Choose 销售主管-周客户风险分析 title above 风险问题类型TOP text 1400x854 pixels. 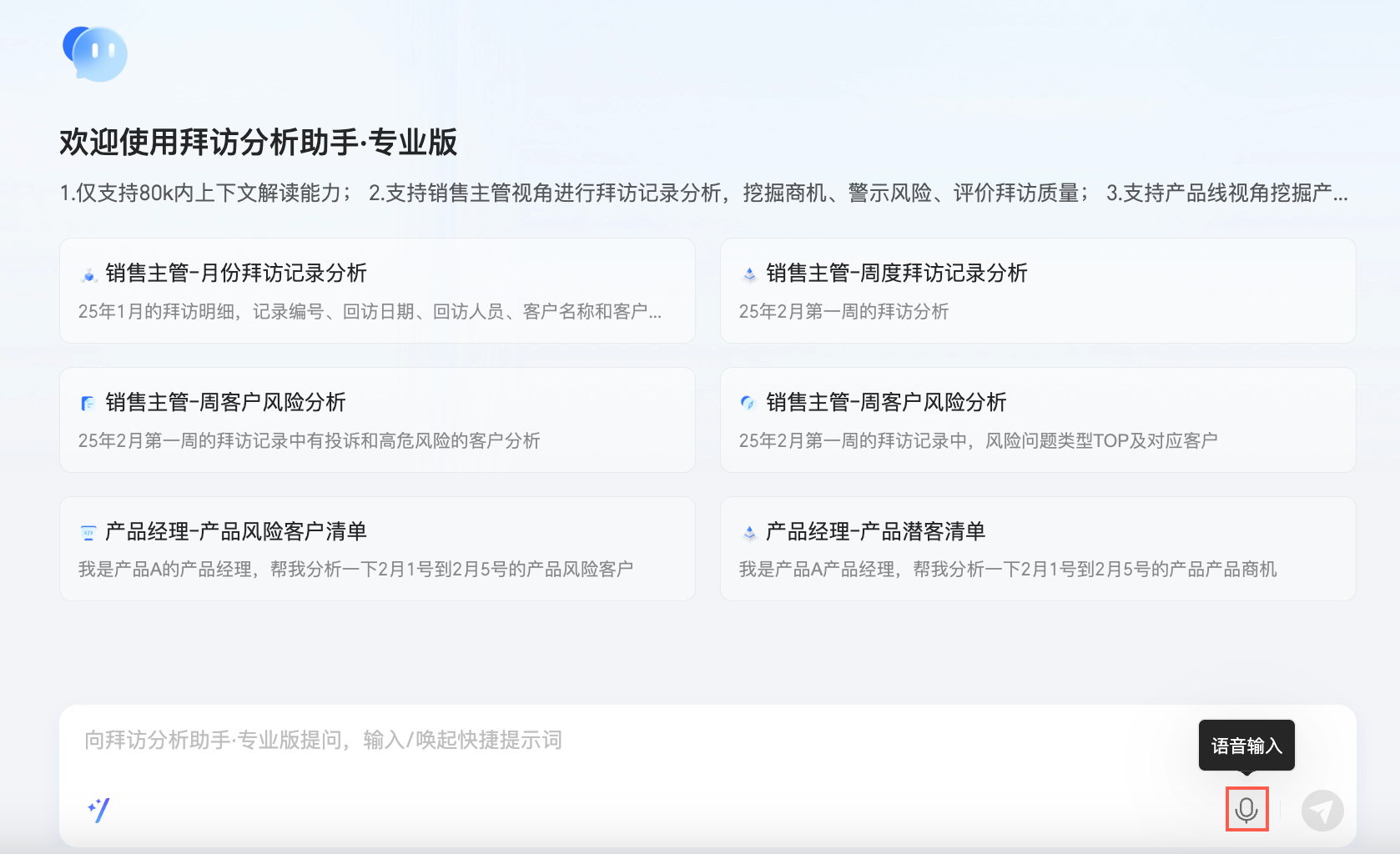coord(886,403)
